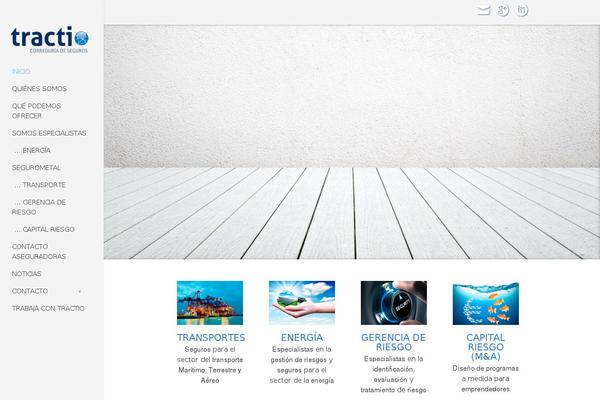Select Trabaja con Tractio menu item
The width and height of the screenshot is (600, 400).
[48, 308]
